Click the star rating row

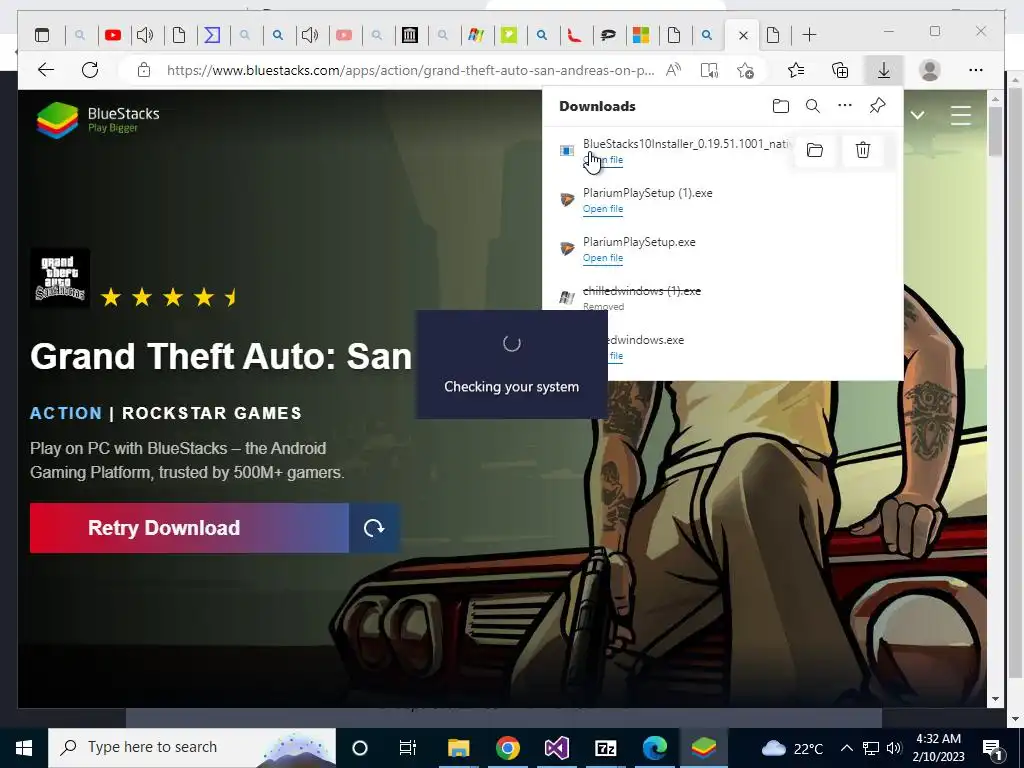coord(170,298)
